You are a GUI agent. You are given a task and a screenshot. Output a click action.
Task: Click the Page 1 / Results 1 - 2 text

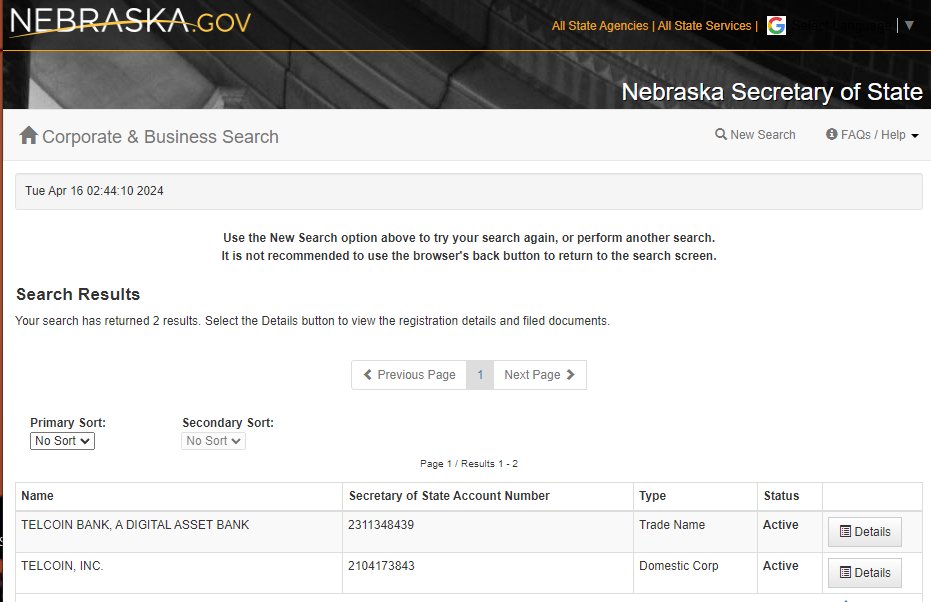(x=469, y=464)
